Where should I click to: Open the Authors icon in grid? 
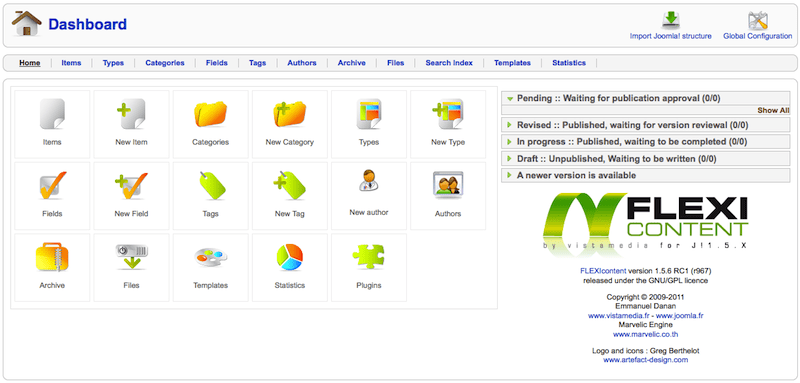[x=447, y=185]
